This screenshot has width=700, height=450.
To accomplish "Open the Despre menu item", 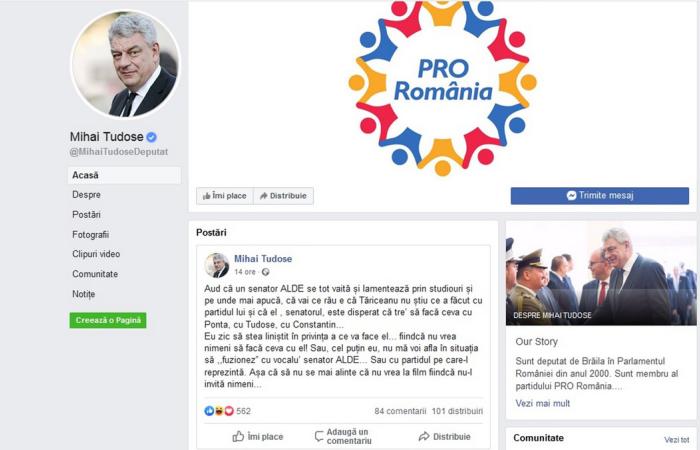I will tap(86, 195).
